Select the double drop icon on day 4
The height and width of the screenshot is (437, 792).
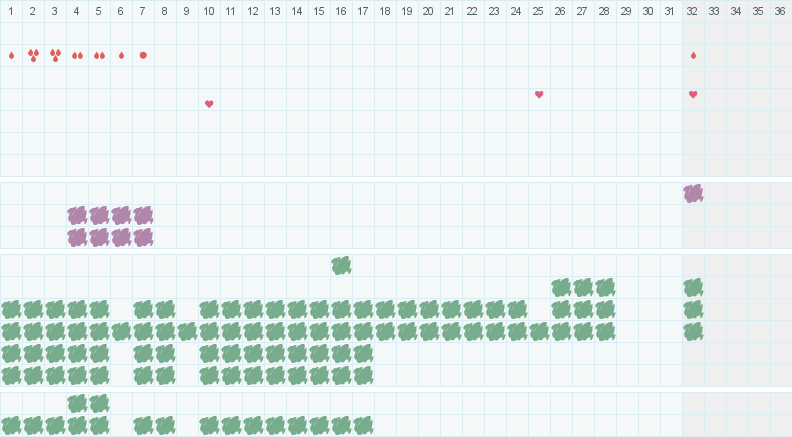[x=77, y=55]
